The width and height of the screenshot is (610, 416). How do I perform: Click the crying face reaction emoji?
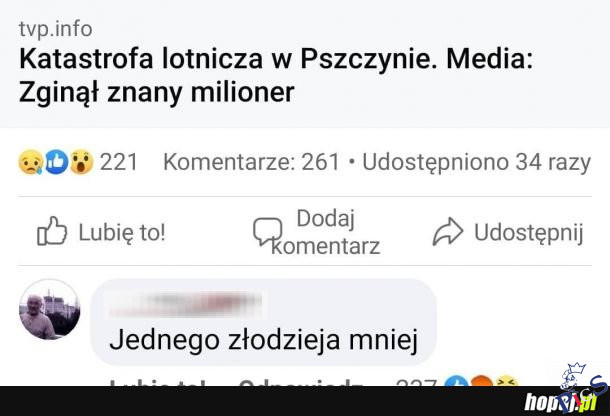30,161
